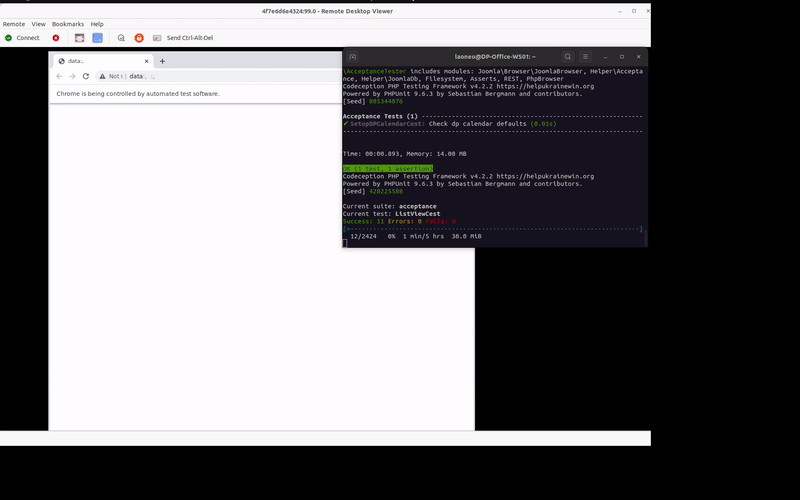Minimize the Remote Desktop Viewer window
The height and width of the screenshot is (500, 800).
point(620,11)
